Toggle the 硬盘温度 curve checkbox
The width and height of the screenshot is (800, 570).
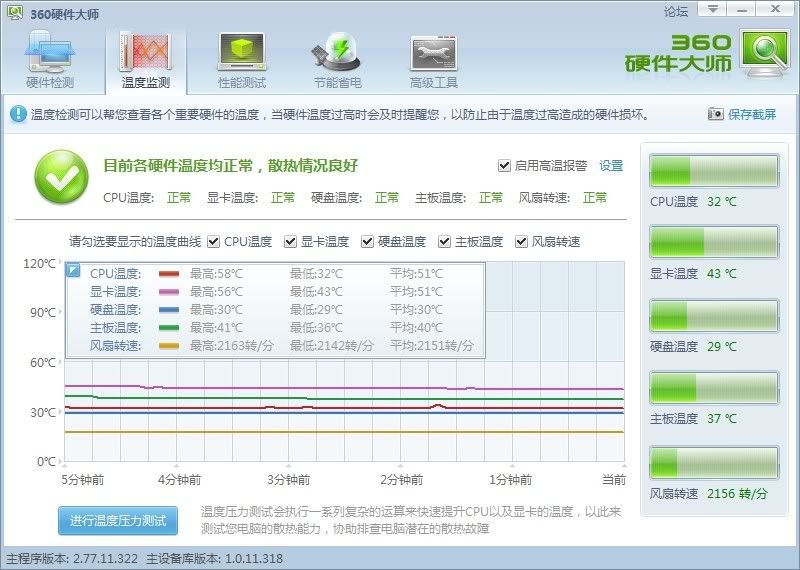coord(367,241)
